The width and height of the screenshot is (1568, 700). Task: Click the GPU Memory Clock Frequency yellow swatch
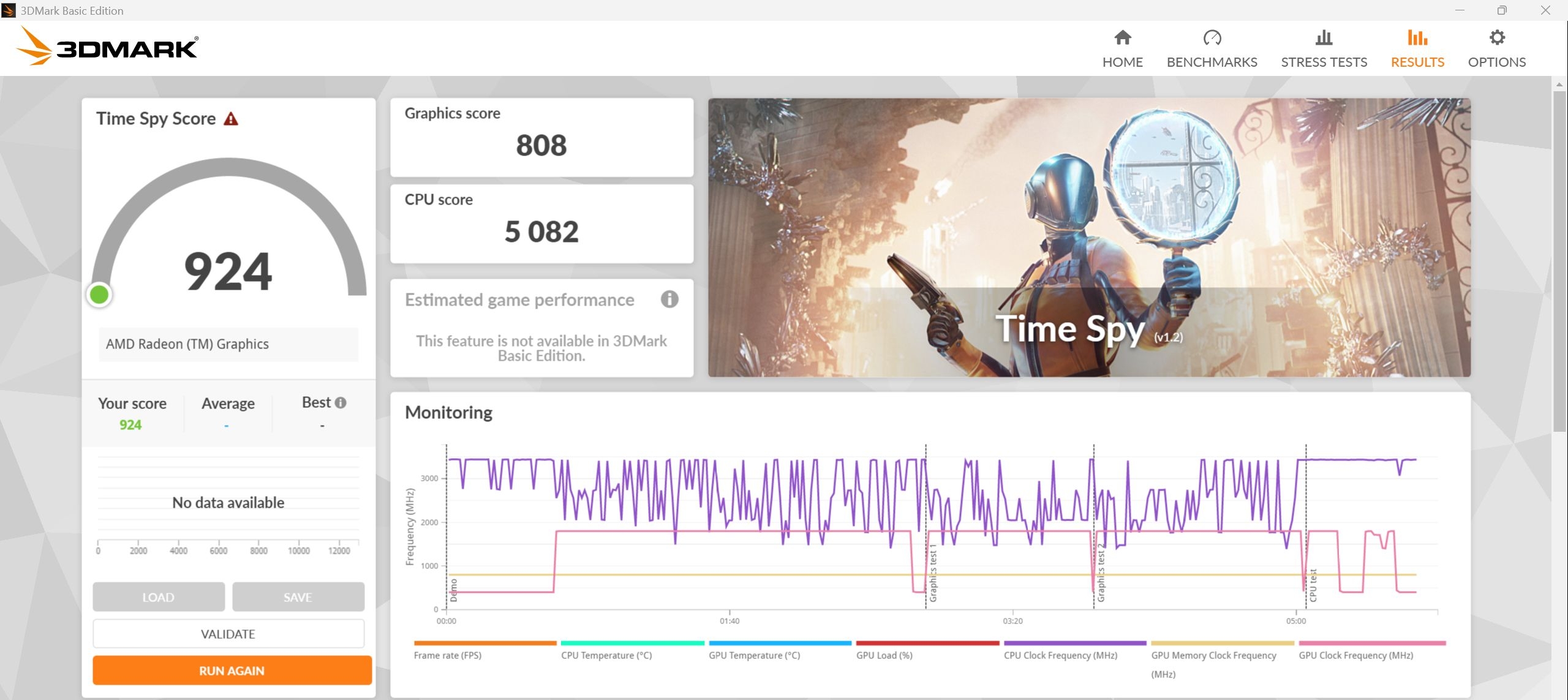(x=1222, y=643)
